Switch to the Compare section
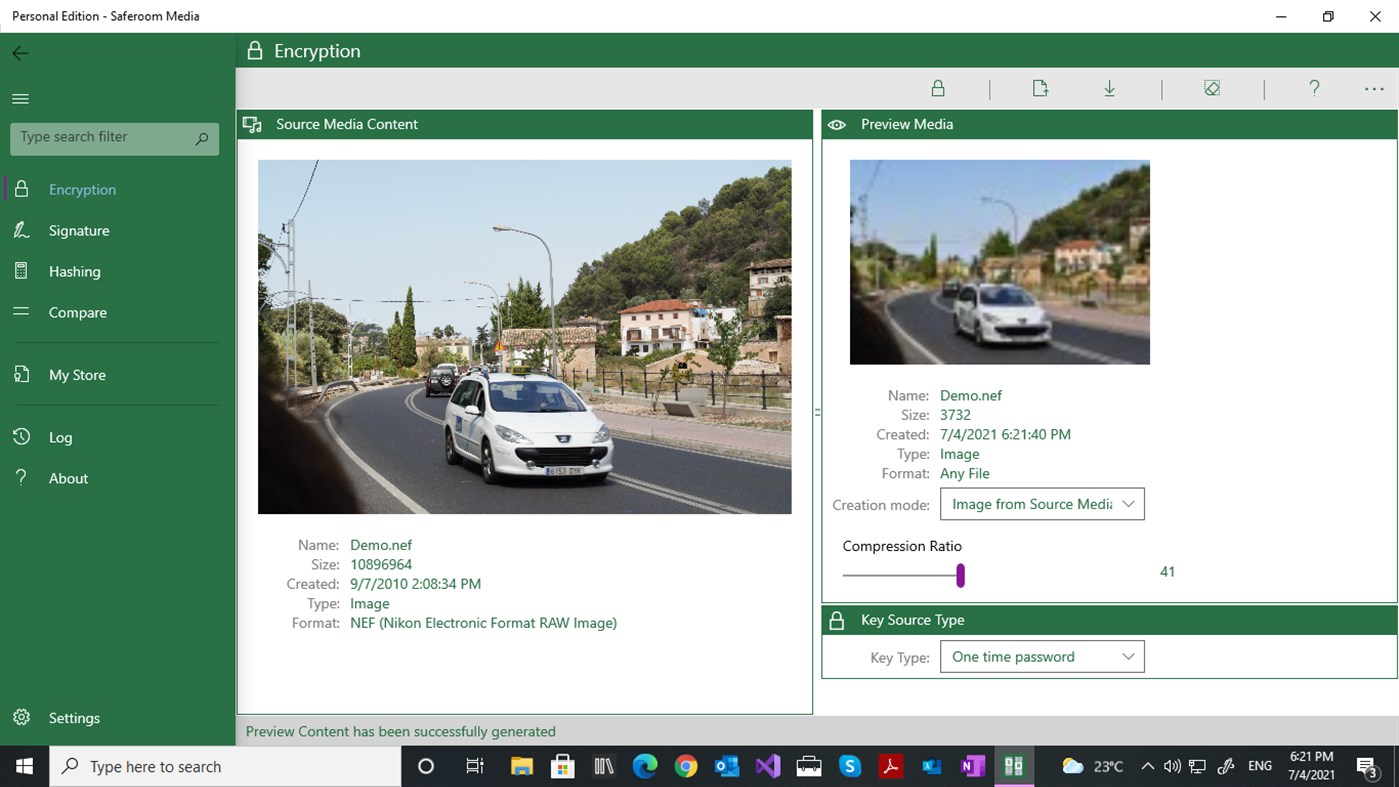The height and width of the screenshot is (787, 1399). pyautogui.click(x=21, y=312)
